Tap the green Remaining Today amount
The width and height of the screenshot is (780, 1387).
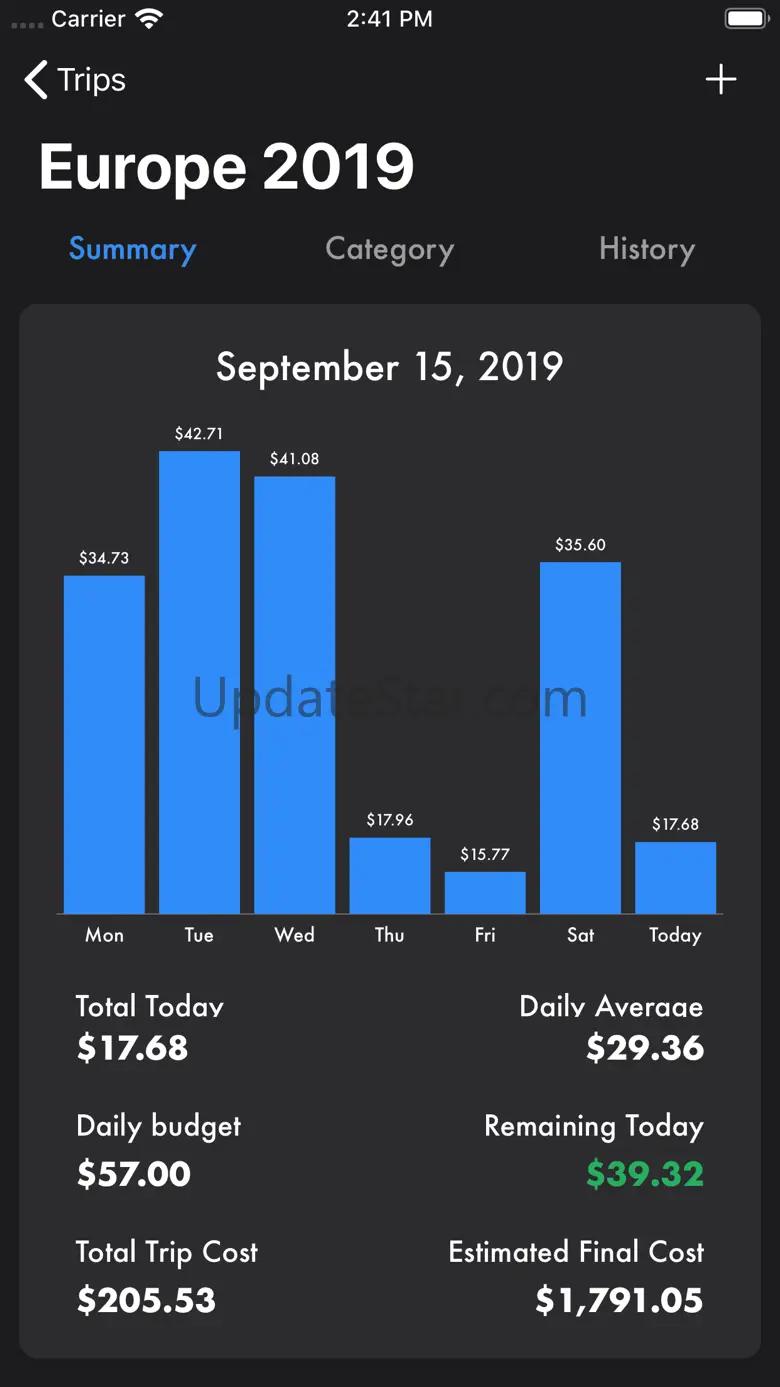tap(644, 1173)
